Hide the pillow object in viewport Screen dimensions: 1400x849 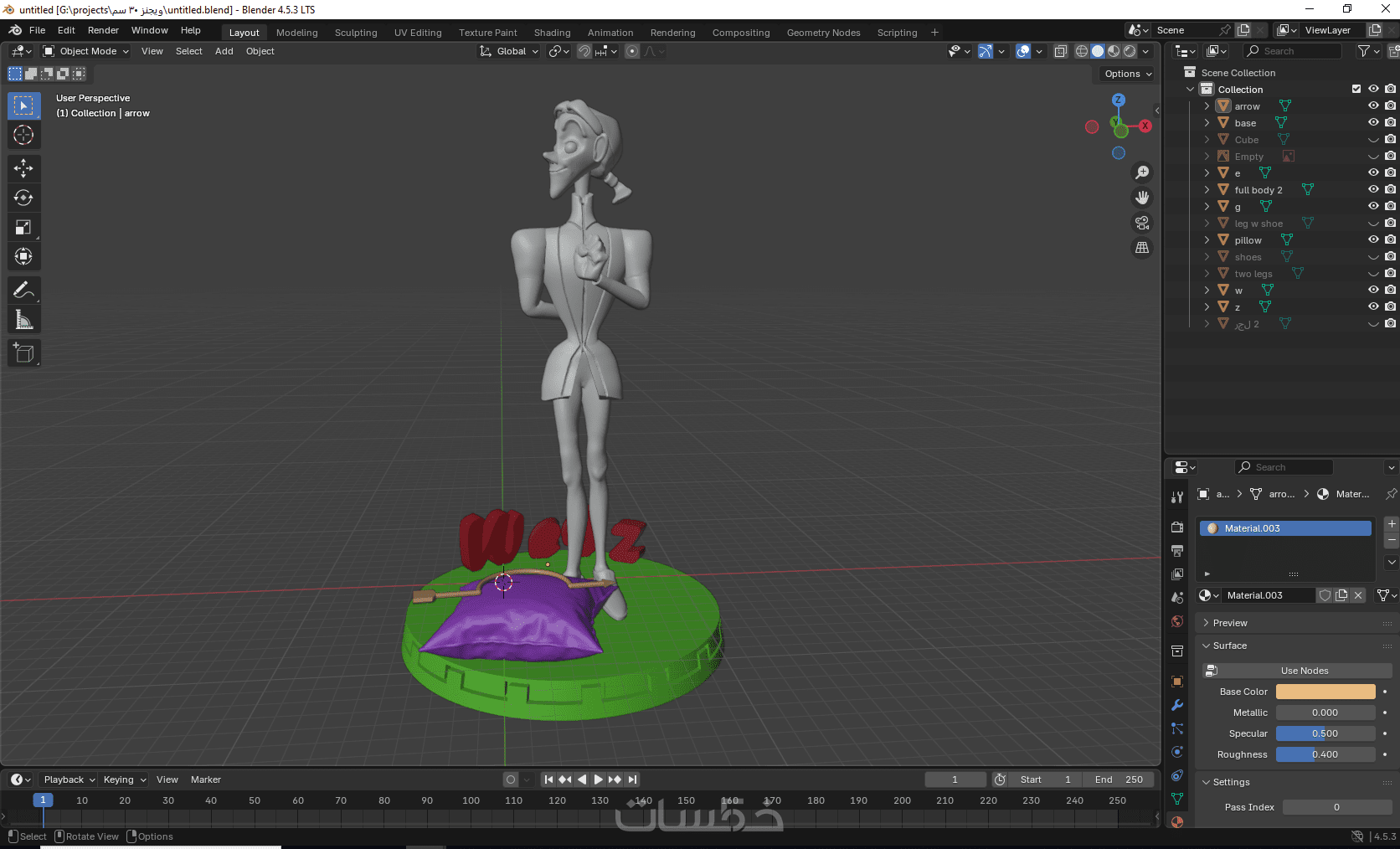point(1373,239)
